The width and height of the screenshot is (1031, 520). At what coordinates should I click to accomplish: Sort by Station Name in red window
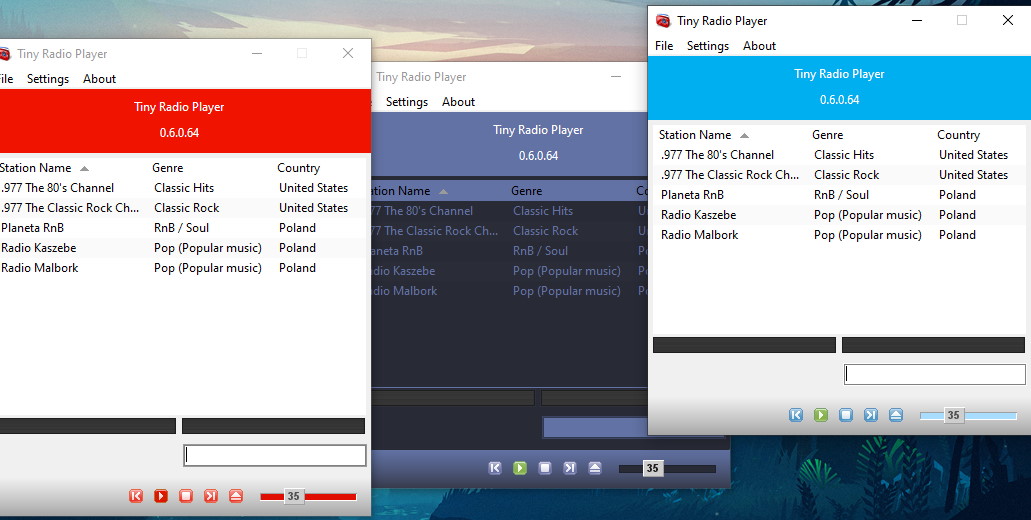[x=36, y=168]
